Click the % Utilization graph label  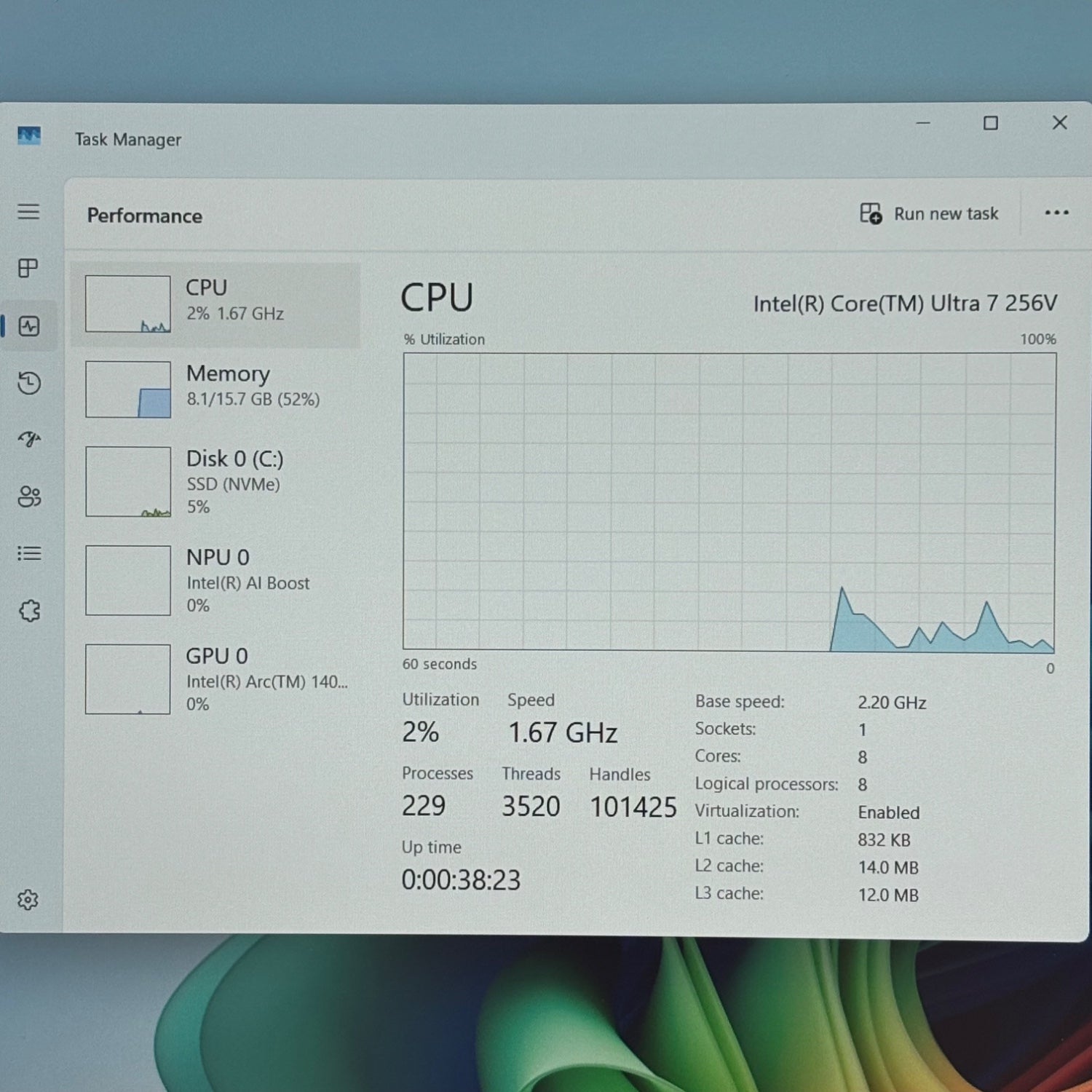pos(444,339)
